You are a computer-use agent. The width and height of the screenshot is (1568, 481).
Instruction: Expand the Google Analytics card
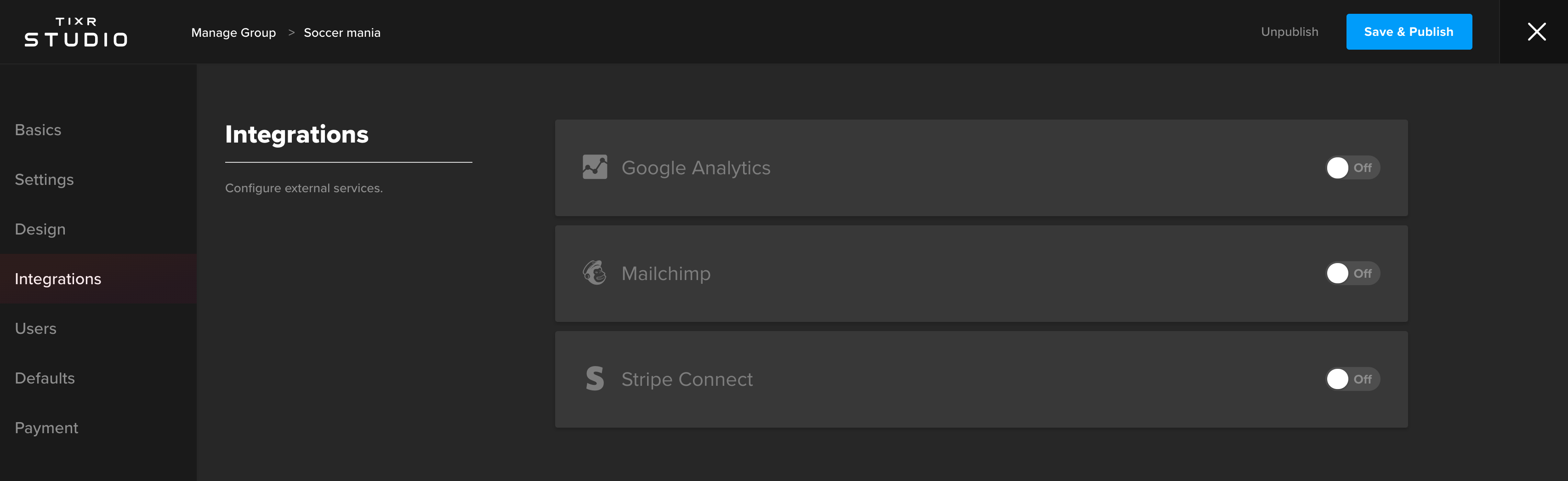(981, 167)
